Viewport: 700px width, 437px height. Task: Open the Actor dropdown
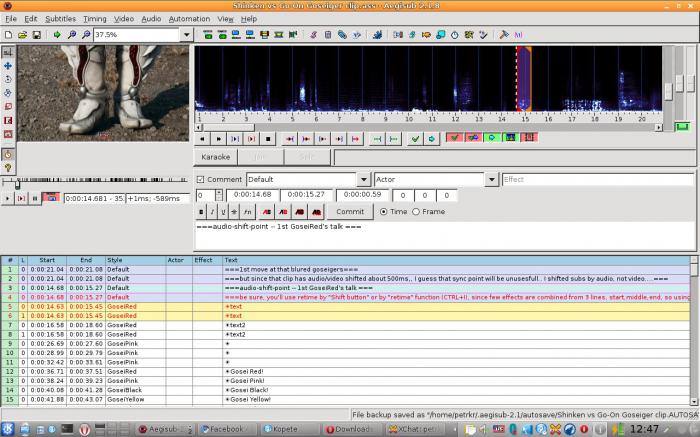pyautogui.click(x=492, y=179)
